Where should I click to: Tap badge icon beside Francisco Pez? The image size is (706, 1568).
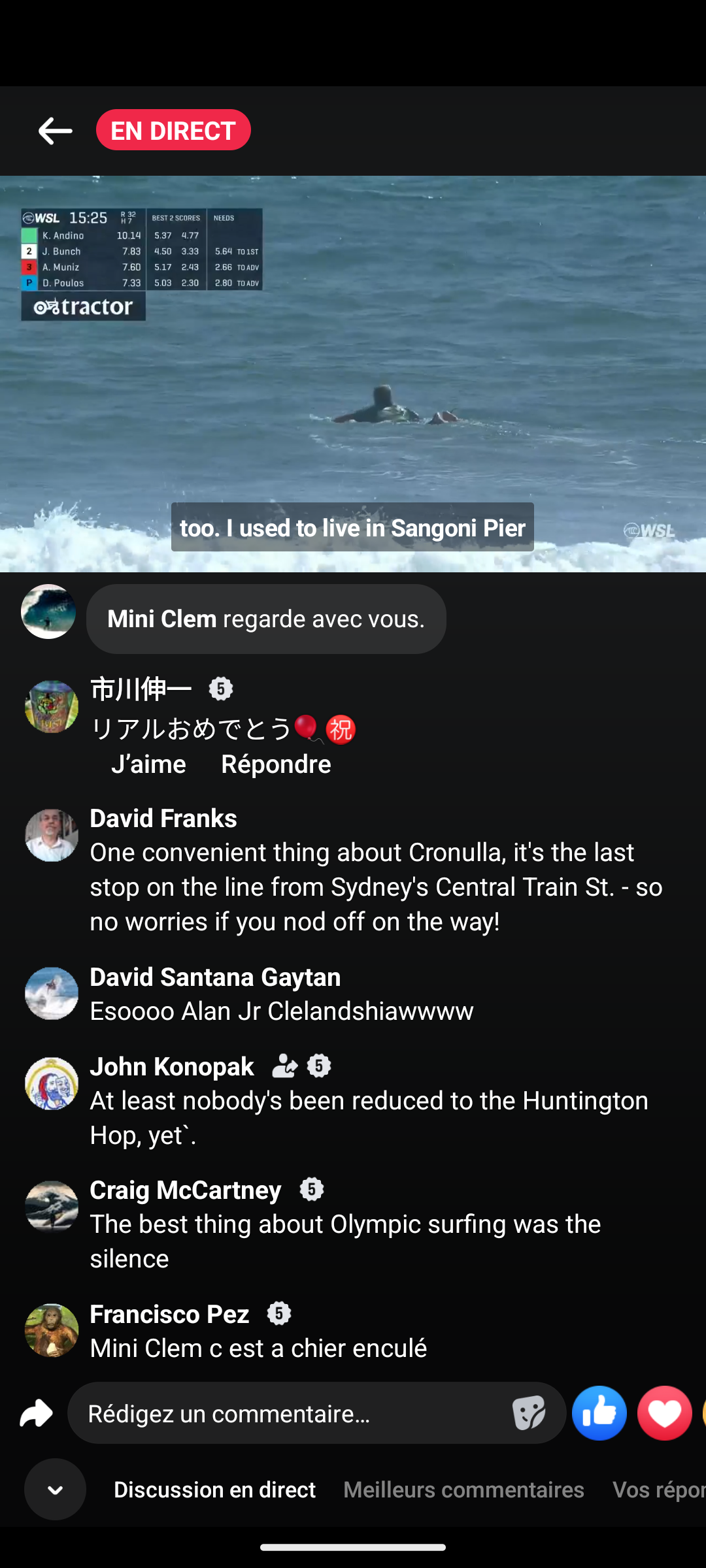pyautogui.click(x=279, y=1313)
